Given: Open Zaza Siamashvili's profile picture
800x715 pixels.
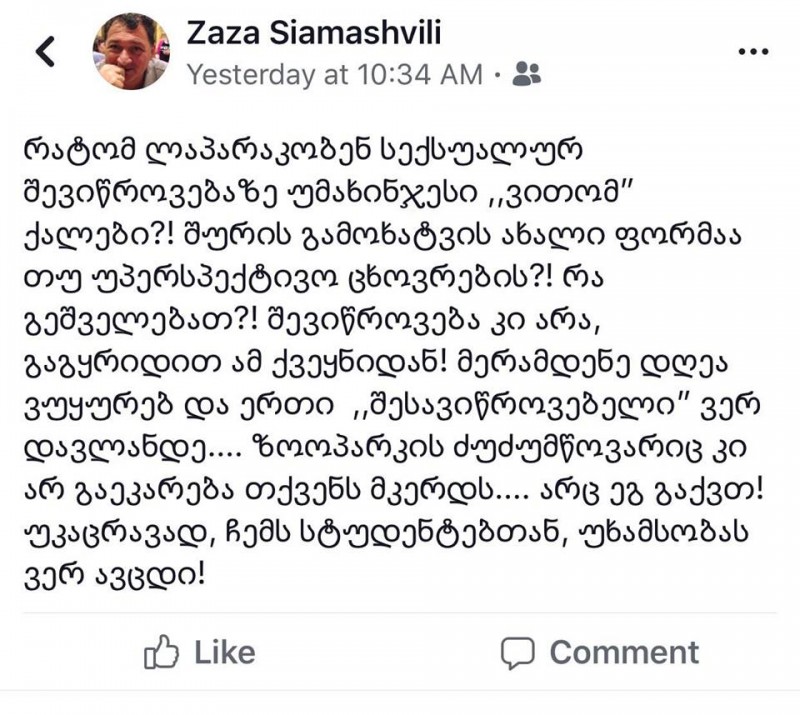Looking at the screenshot, I should pyautogui.click(x=131, y=52).
